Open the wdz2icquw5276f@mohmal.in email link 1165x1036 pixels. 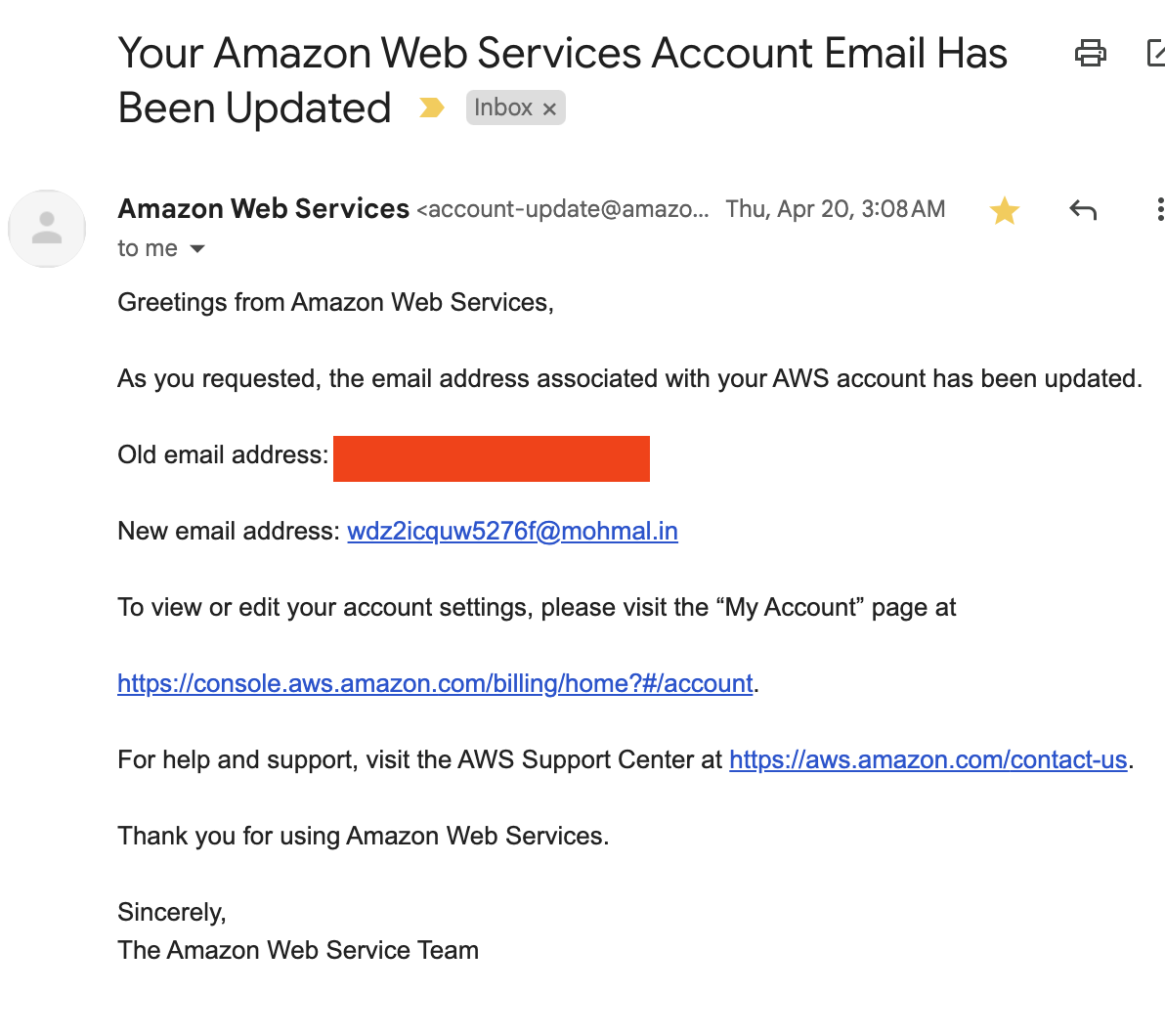513,532
